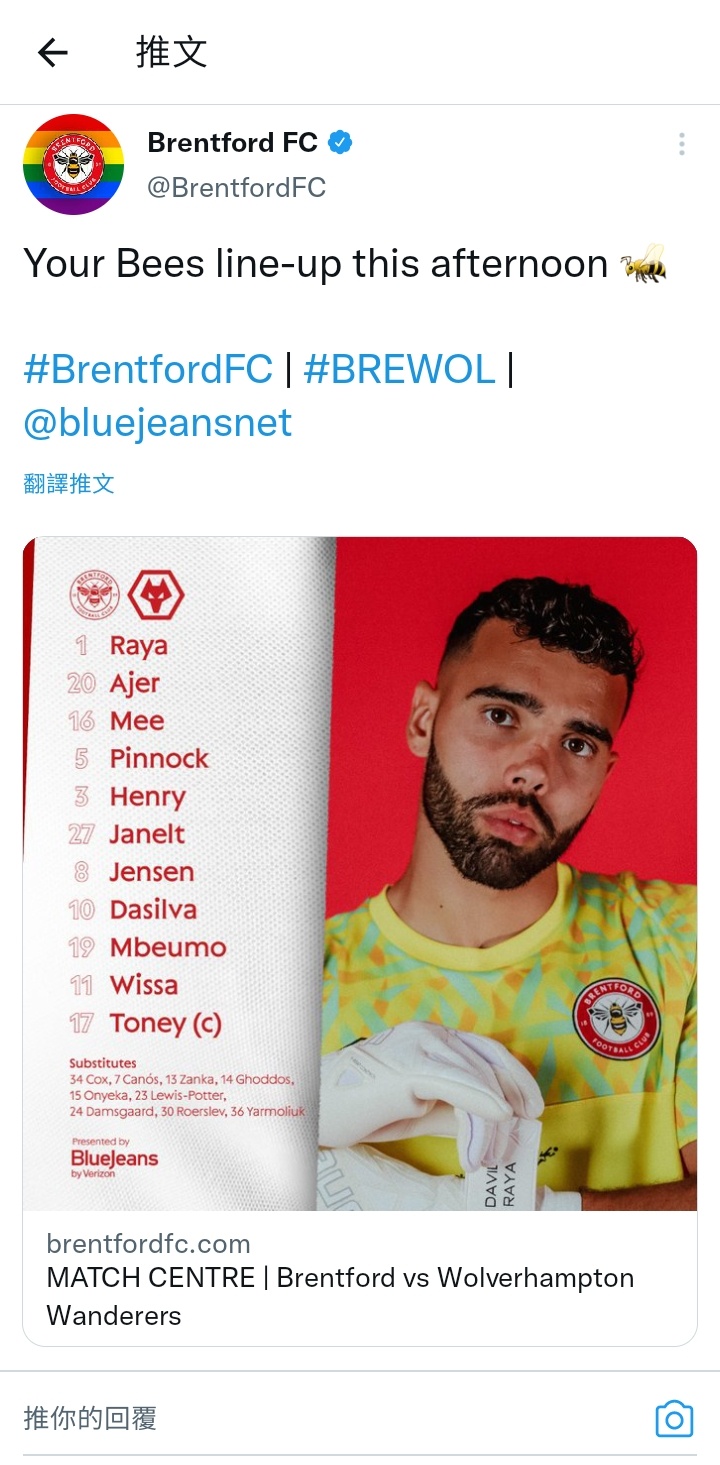Open the brentfordfc.com domain label

point(148,1244)
